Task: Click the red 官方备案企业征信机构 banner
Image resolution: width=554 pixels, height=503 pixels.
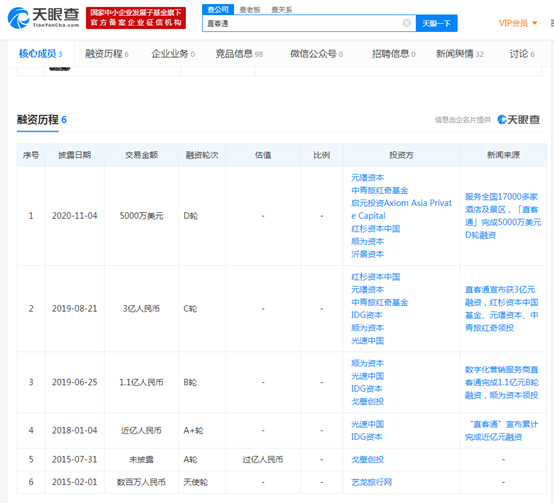Action: 136,18
